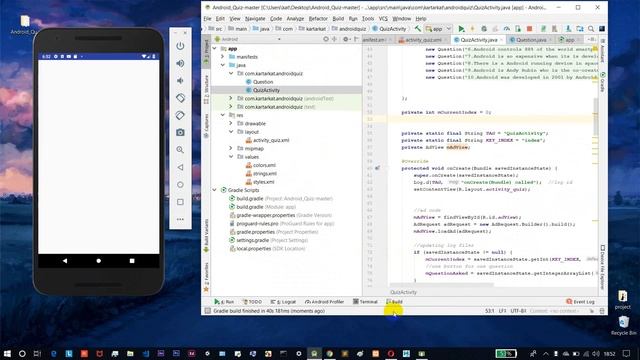Switch to activity_quiz.xml editor tab
640x360 pixels.
coord(423,40)
